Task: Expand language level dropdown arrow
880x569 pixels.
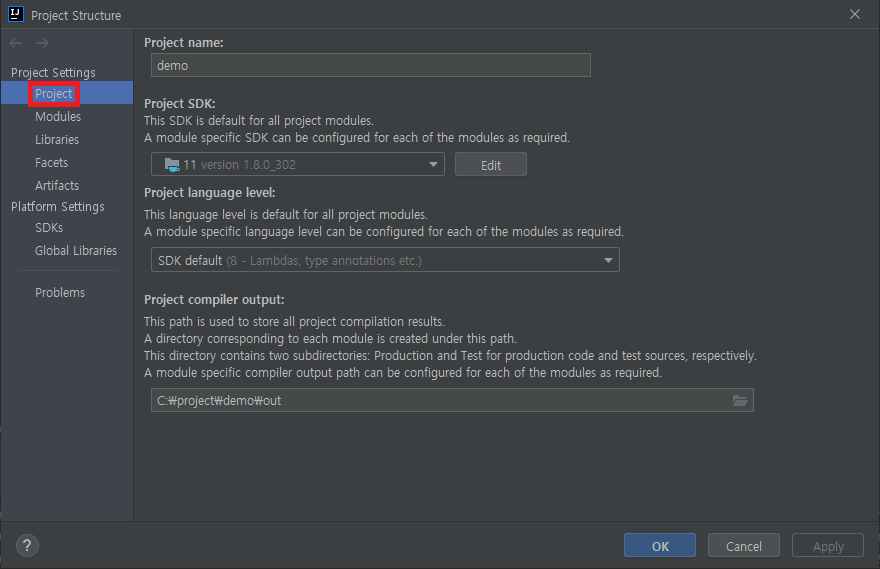Action: click(608, 260)
